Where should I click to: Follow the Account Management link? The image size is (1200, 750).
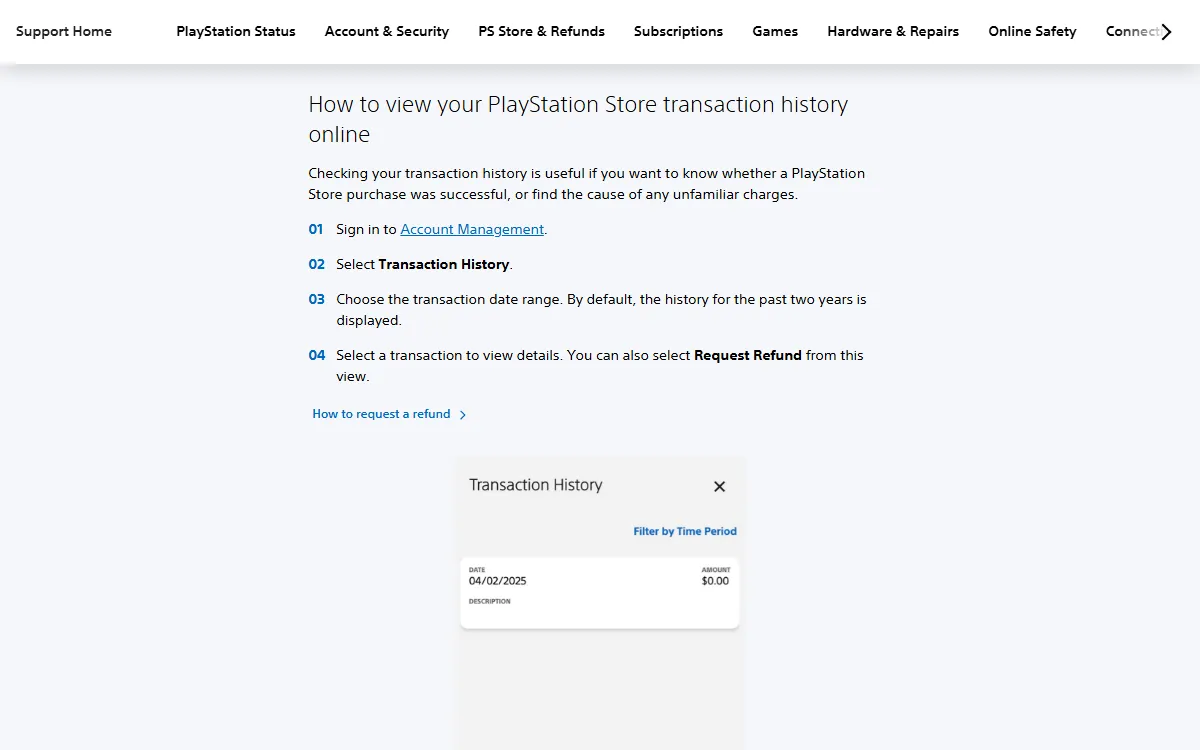[x=472, y=229]
